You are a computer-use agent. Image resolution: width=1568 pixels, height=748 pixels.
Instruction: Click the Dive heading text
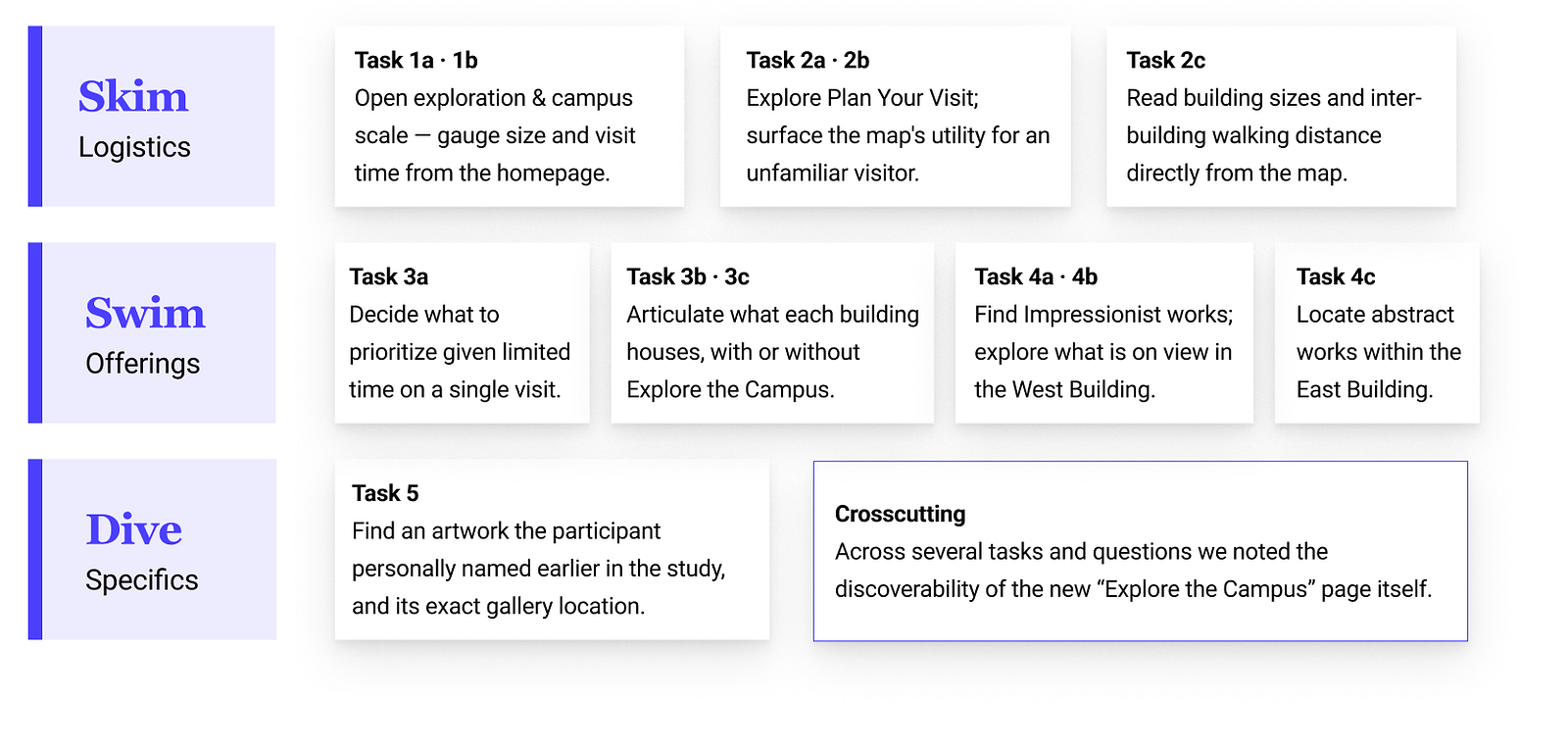coord(134,530)
